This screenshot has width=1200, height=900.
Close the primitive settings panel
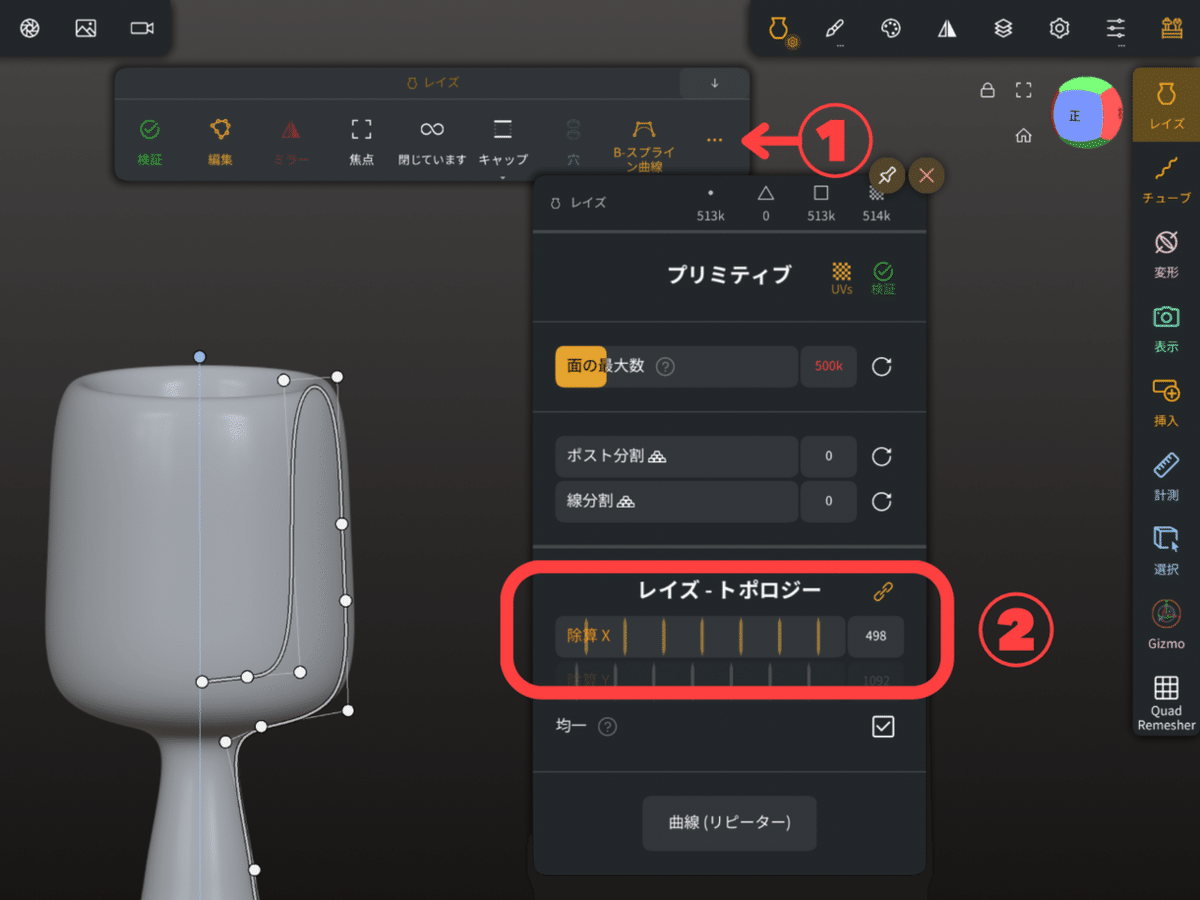click(927, 176)
